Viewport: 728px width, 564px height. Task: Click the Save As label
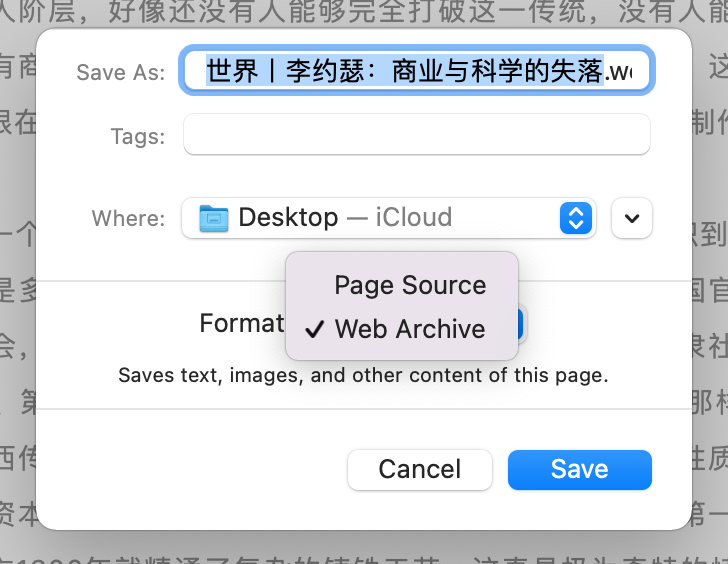[121, 72]
